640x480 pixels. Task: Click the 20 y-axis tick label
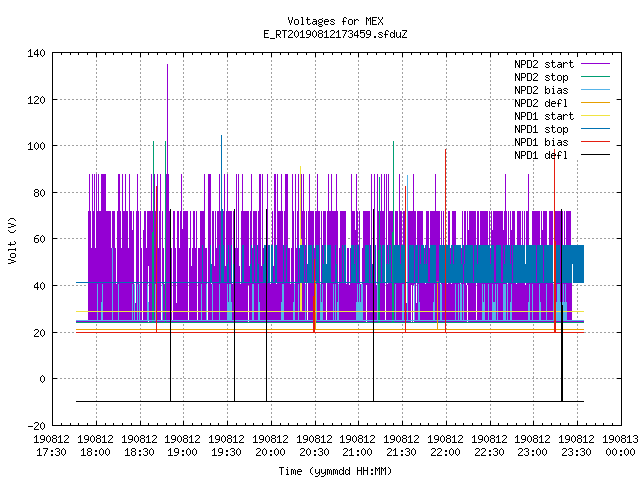tap(39, 333)
